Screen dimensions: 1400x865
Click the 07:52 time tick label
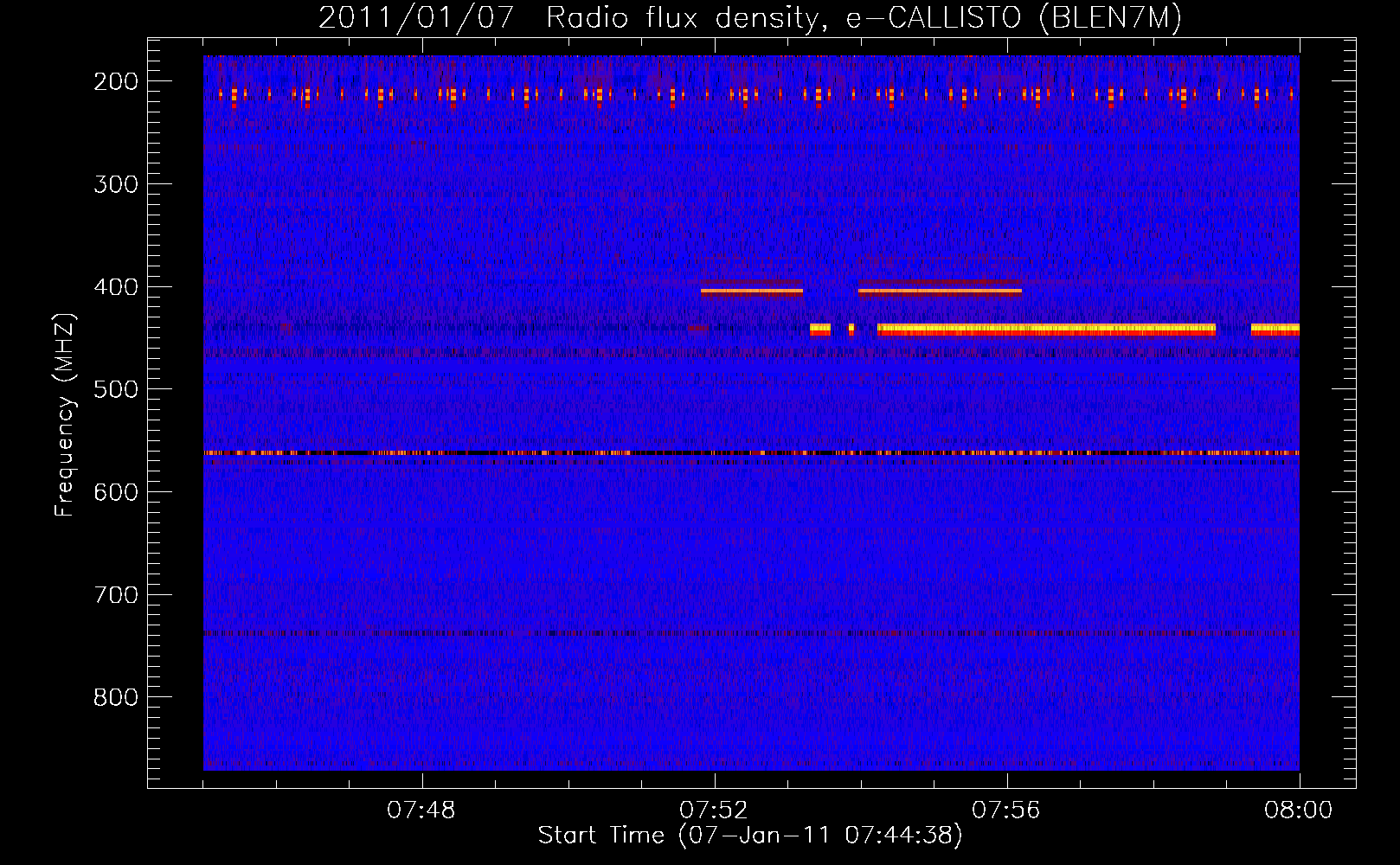714,811
